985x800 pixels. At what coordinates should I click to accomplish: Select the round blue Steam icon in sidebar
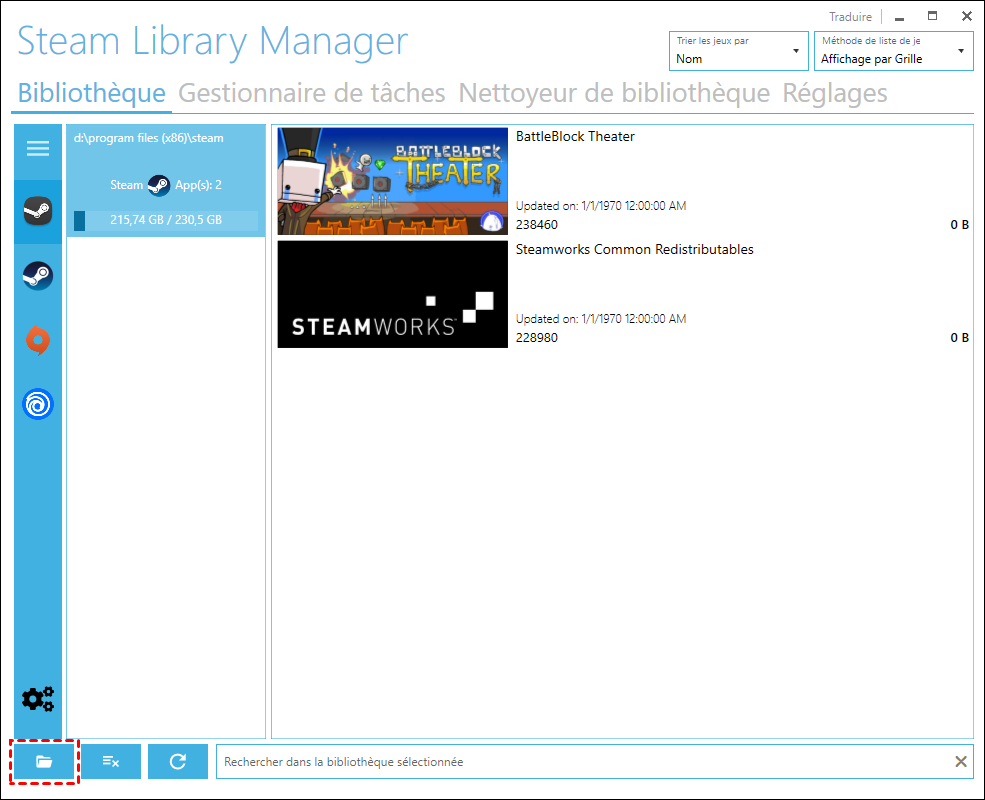click(x=38, y=276)
